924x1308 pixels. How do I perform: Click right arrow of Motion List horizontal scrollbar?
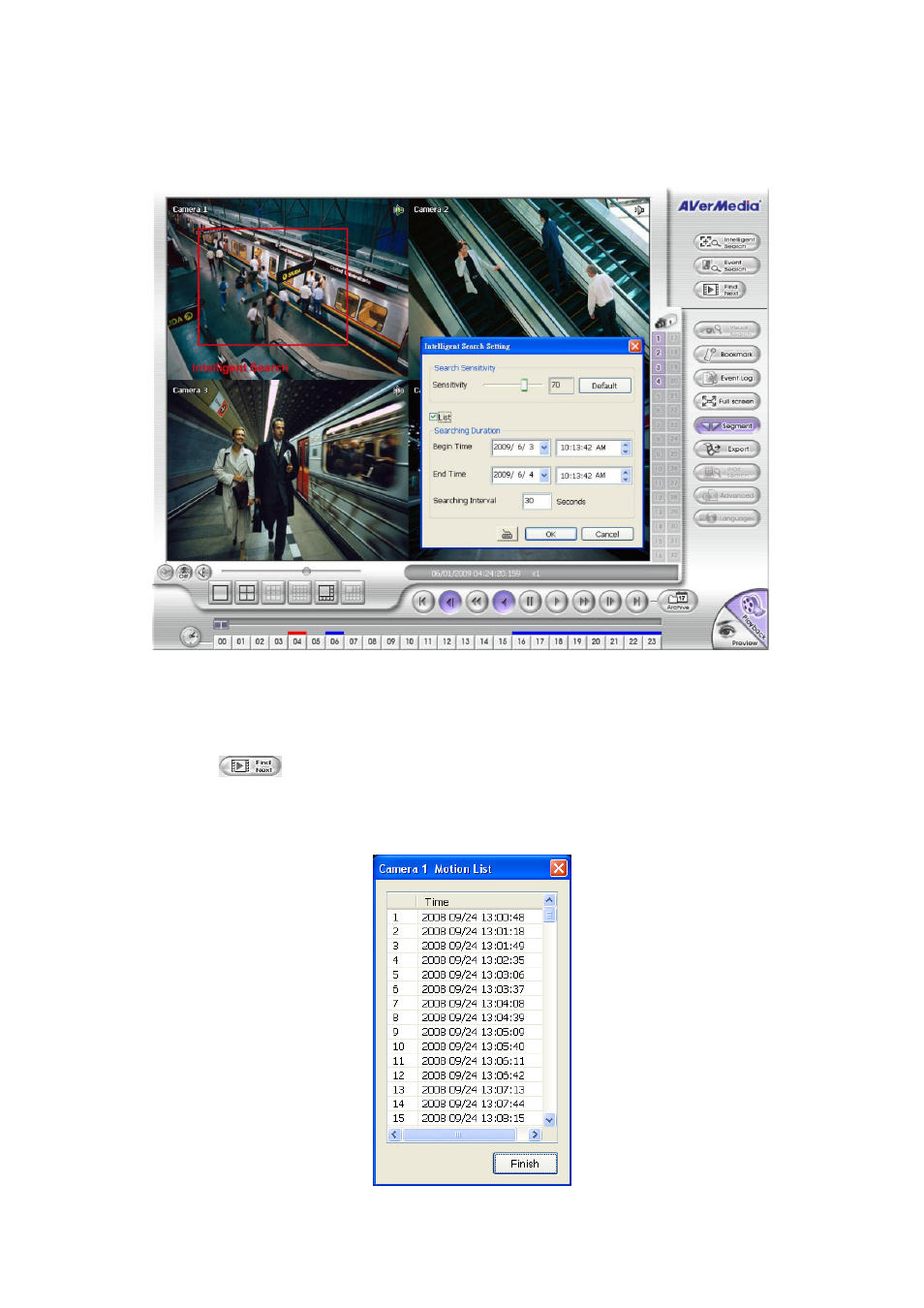tap(535, 1135)
